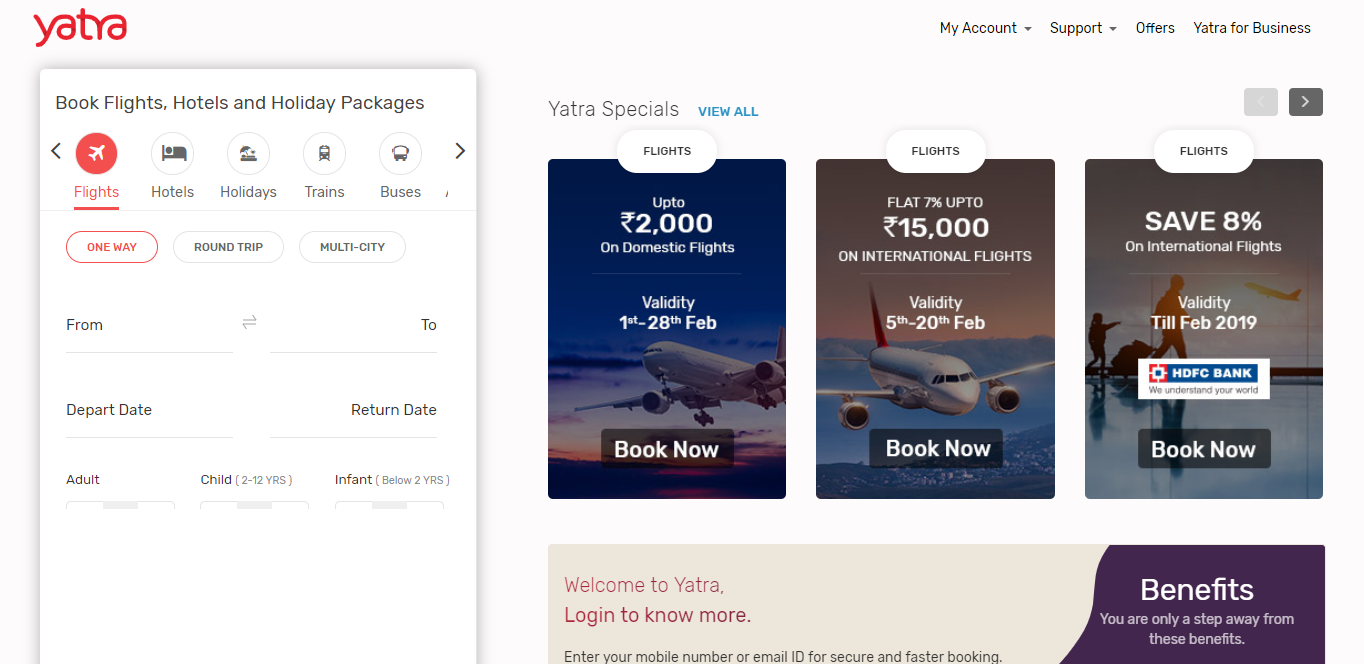Choose the Multi-City trip option

[352, 247]
